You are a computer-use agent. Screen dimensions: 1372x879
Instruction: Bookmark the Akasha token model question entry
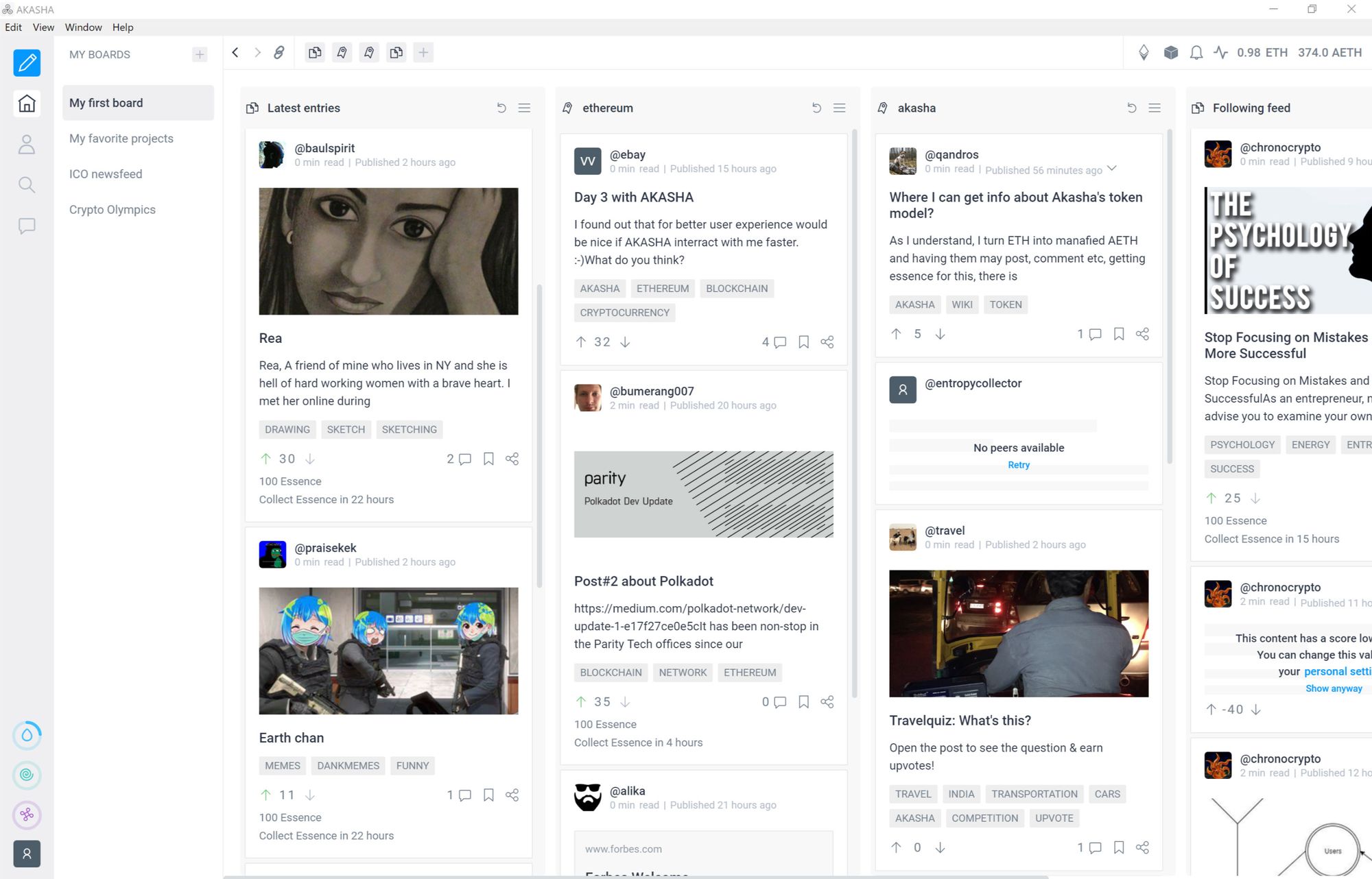[1119, 334]
